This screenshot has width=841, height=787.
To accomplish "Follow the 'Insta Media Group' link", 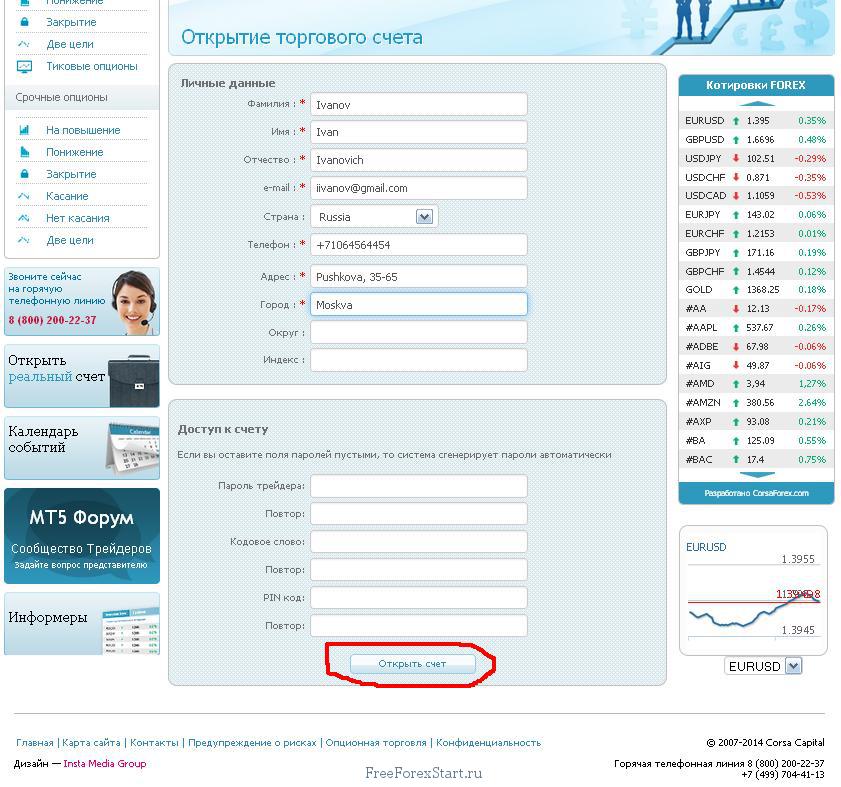I will tap(105, 764).
